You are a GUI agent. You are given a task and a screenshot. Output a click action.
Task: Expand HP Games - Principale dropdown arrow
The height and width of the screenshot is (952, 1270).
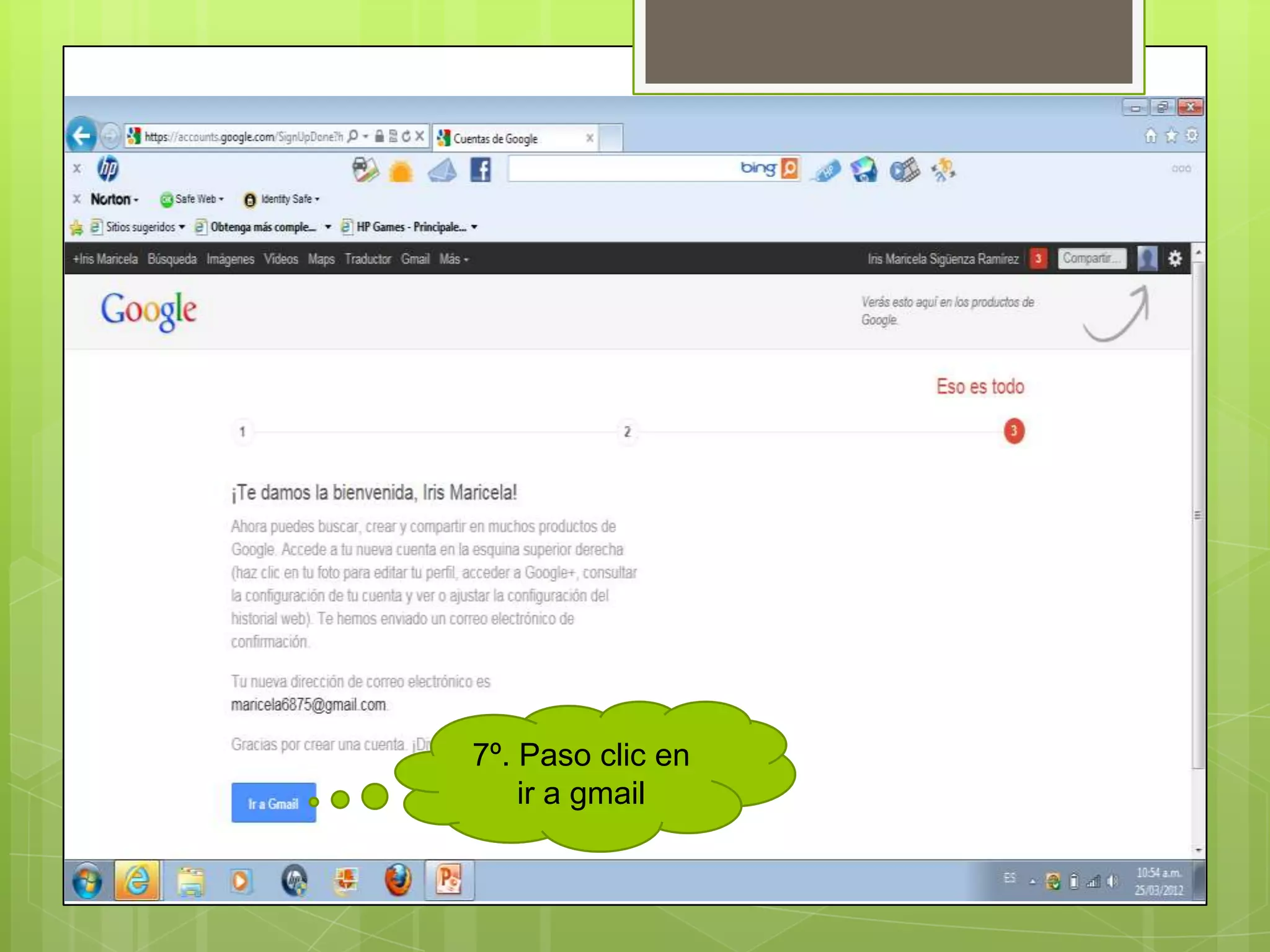(x=474, y=227)
